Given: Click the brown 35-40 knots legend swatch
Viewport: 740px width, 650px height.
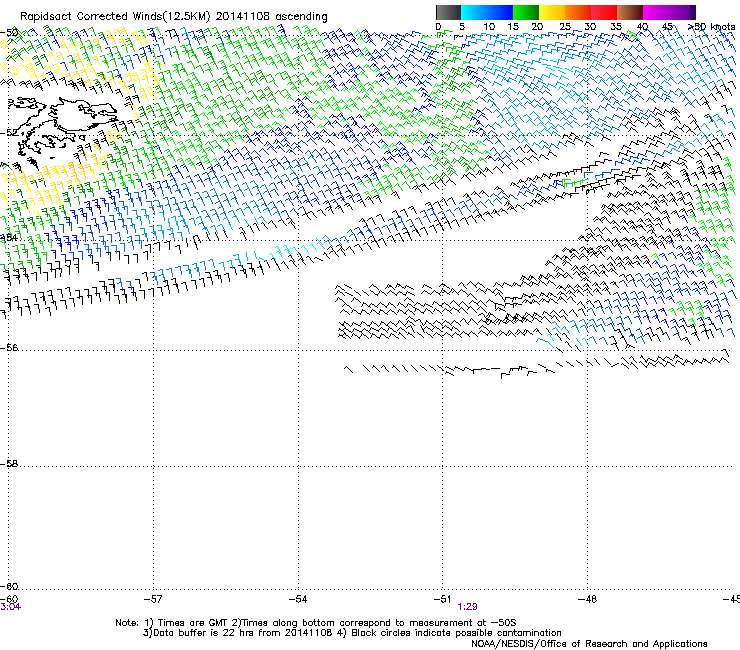Looking at the screenshot, I should (630, 12).
